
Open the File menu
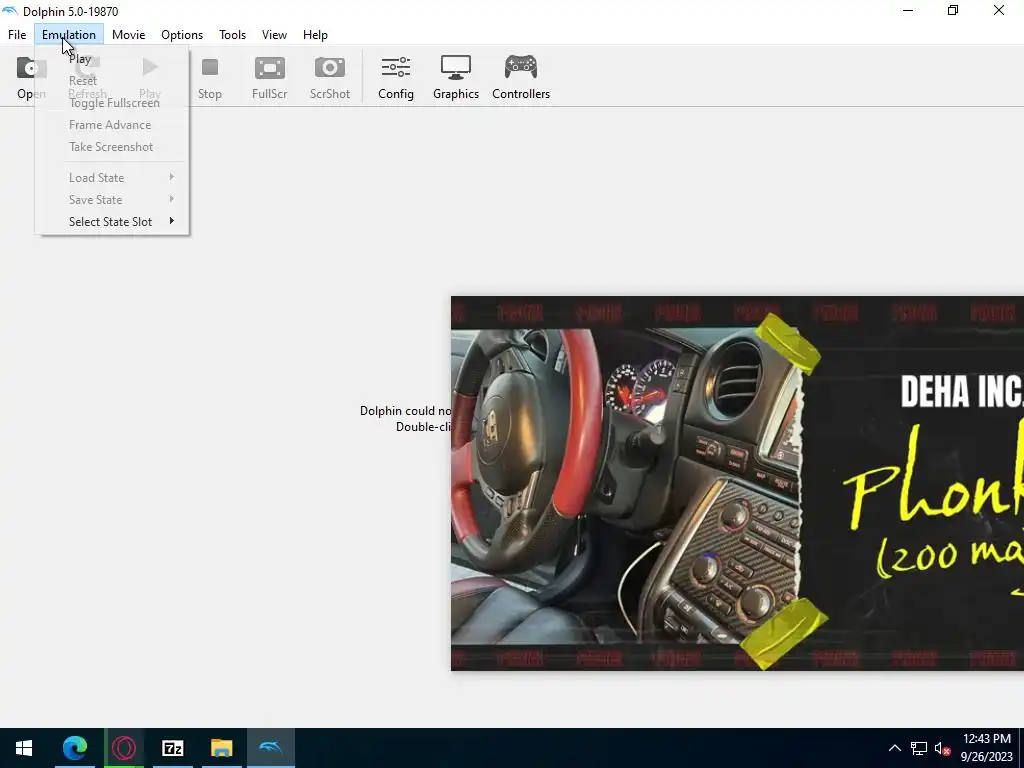pyautogui.click(x=17, y=35)
